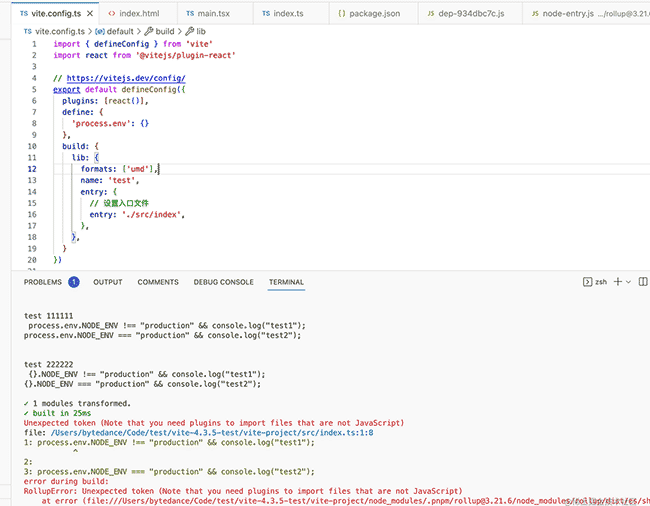The height and width of the screenshot is (506, 650).
Task: Switch to the index.html tab
Action: tap(138, 13)
